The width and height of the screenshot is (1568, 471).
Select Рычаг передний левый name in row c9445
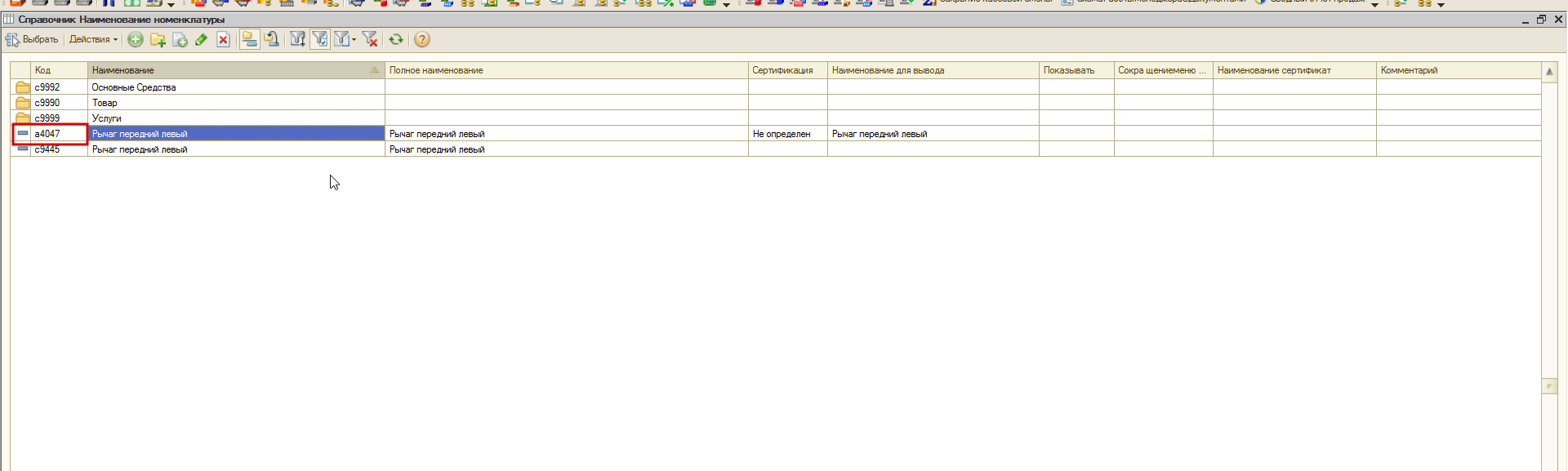click(x=236, y=149)
